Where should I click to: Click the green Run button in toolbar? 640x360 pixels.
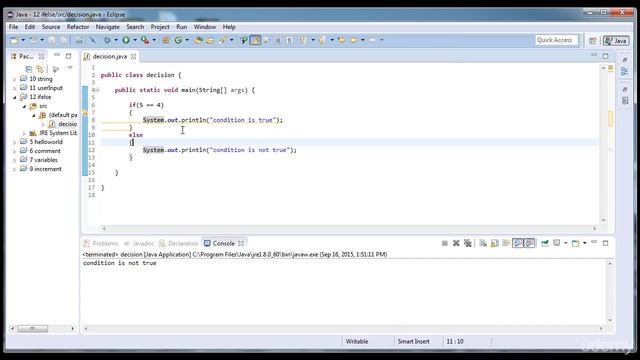[126, 40]
